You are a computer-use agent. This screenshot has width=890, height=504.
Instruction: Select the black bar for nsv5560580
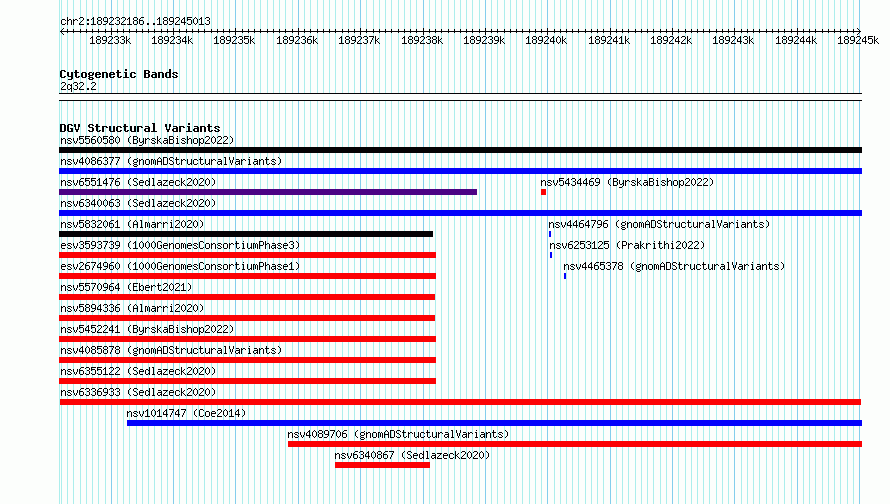[x=460, y=150]
